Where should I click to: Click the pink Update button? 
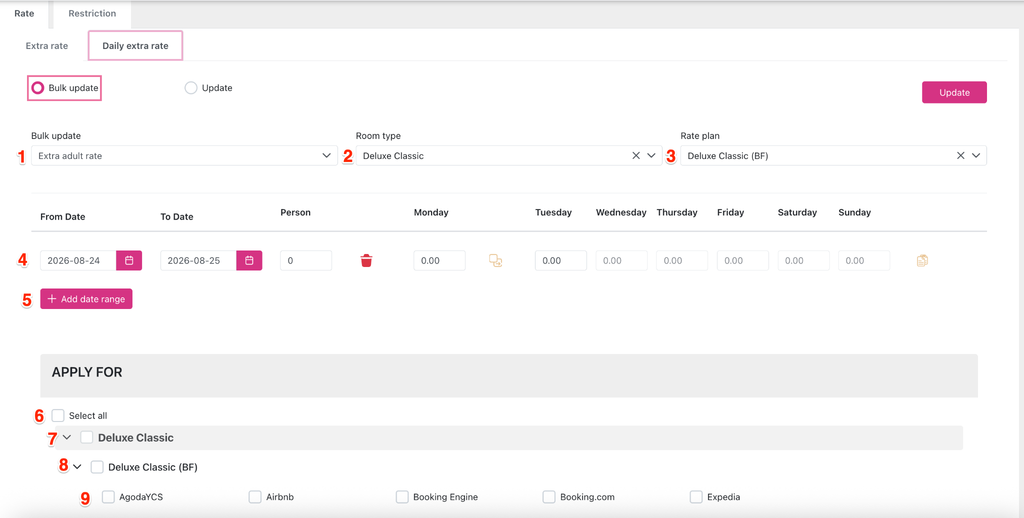[x=954, y=93]
